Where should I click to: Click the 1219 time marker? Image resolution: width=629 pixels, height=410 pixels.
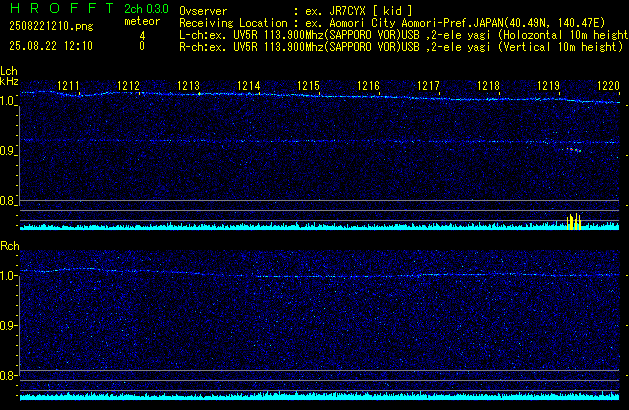[x=548, y=86]
